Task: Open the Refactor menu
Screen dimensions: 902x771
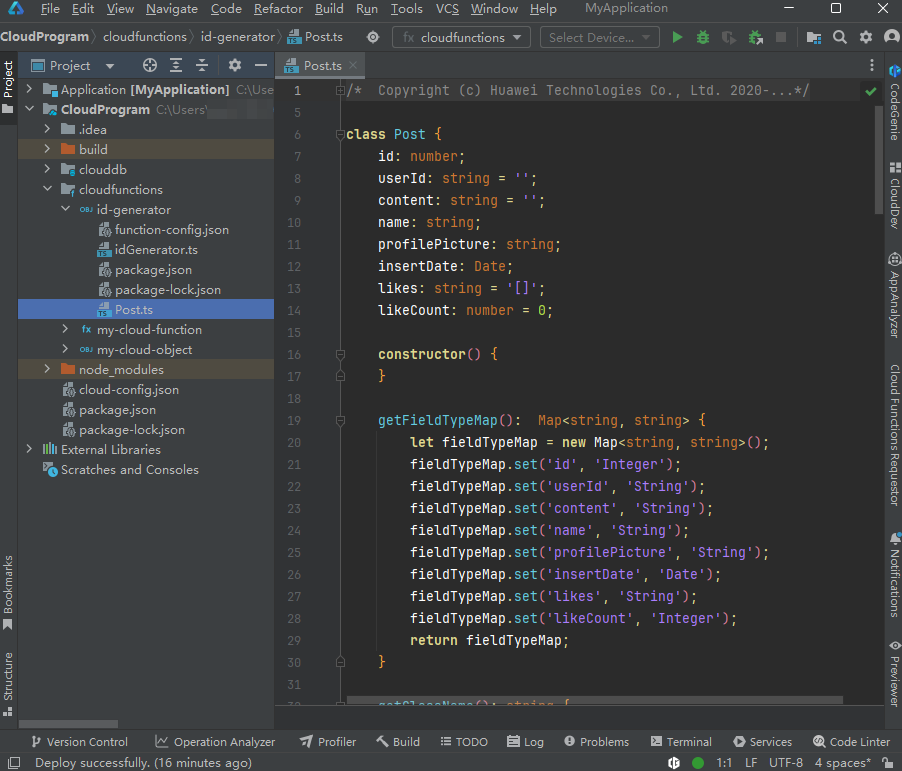Action: click(278, 9)
